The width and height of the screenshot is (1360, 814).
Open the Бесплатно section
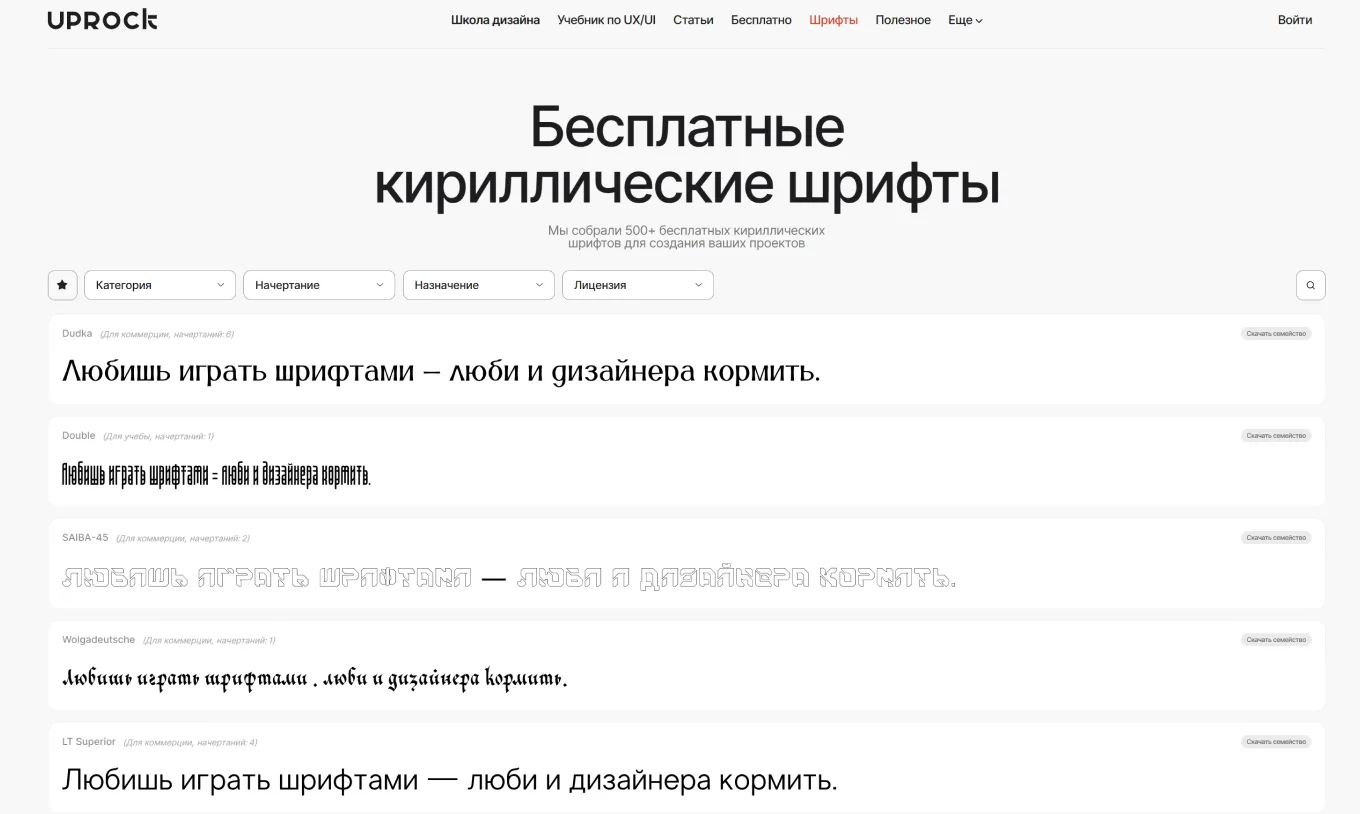coord(761,20)
